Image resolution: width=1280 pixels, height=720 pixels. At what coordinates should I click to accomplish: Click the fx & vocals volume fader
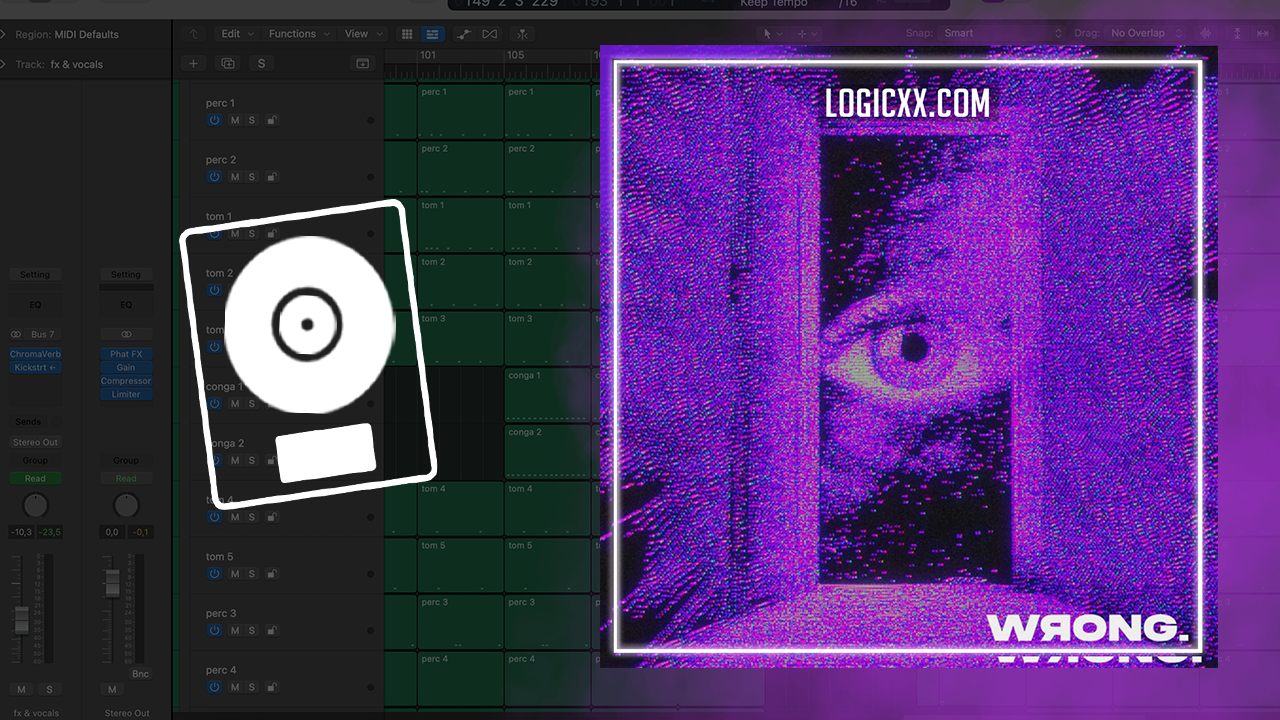click(21, 618)
